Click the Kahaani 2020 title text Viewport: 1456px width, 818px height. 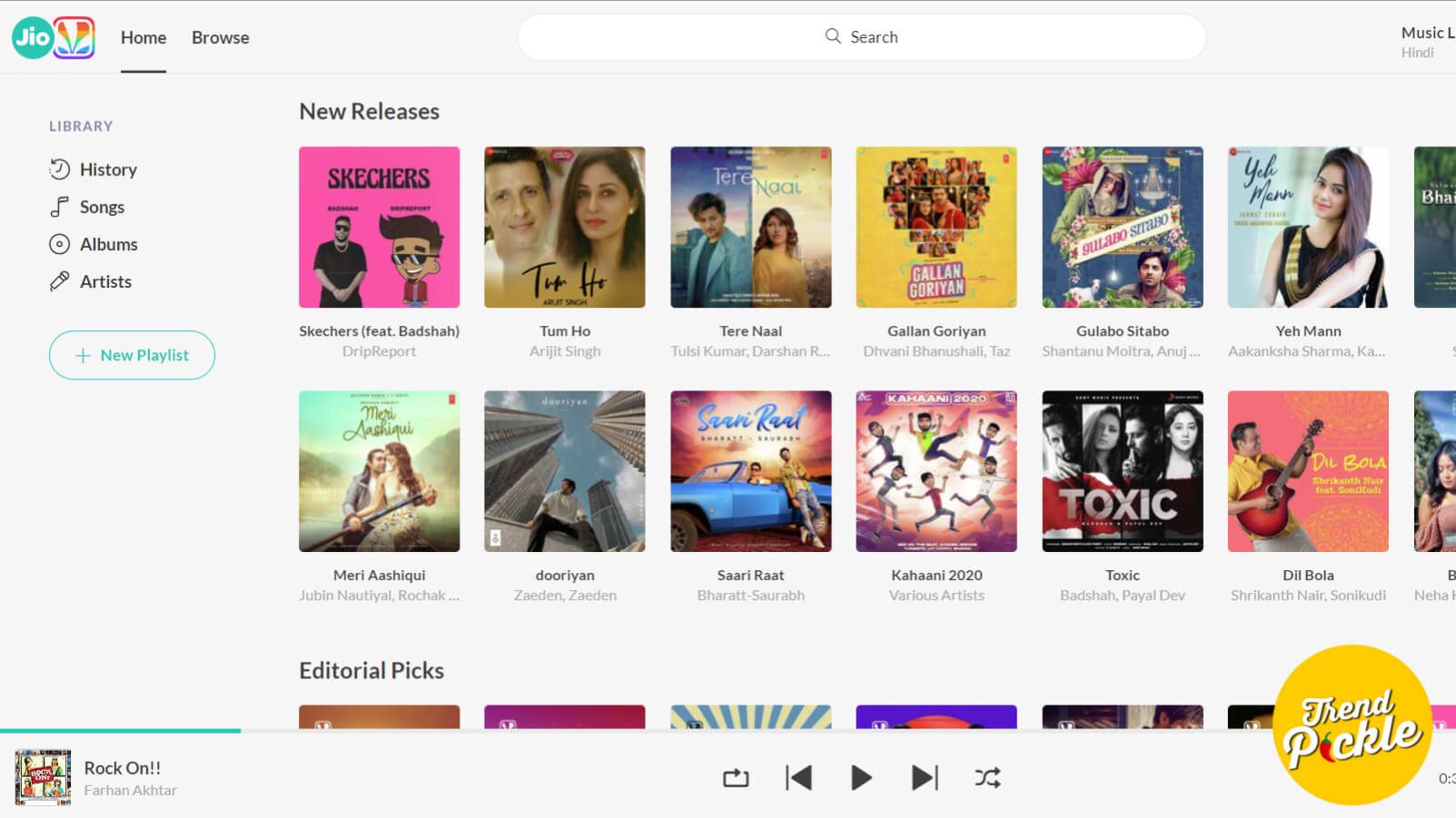click(x=936, y=576)
